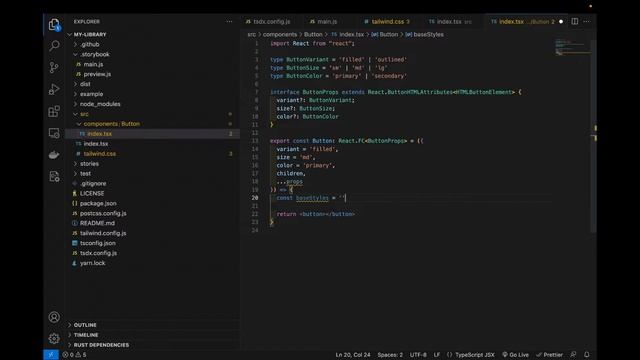Click the Prettier status item
Image resolution: width=640 pixels, height=360 pixels.
click(x=549, y=355)
